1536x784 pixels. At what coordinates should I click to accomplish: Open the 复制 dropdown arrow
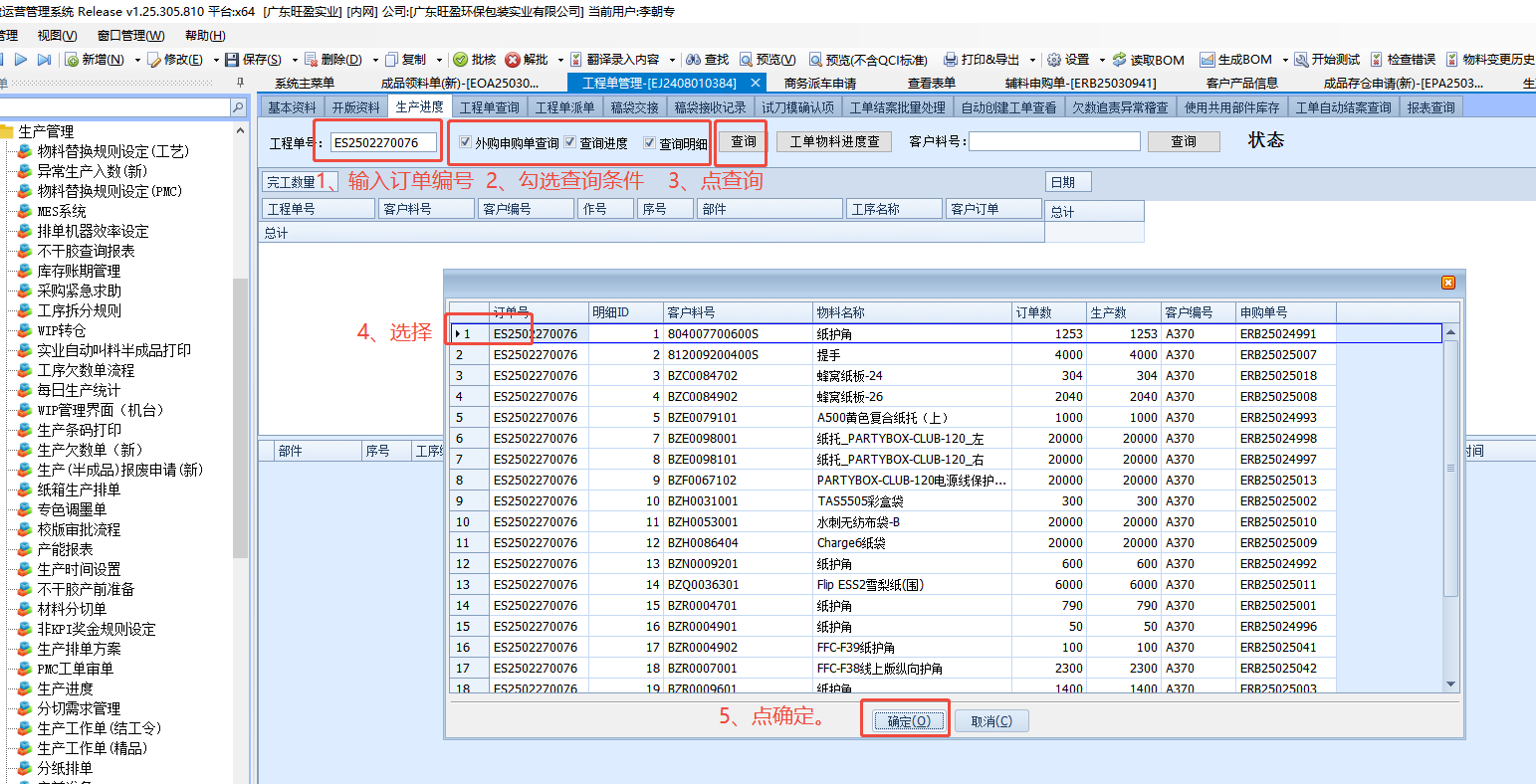[x=439, y=61]
